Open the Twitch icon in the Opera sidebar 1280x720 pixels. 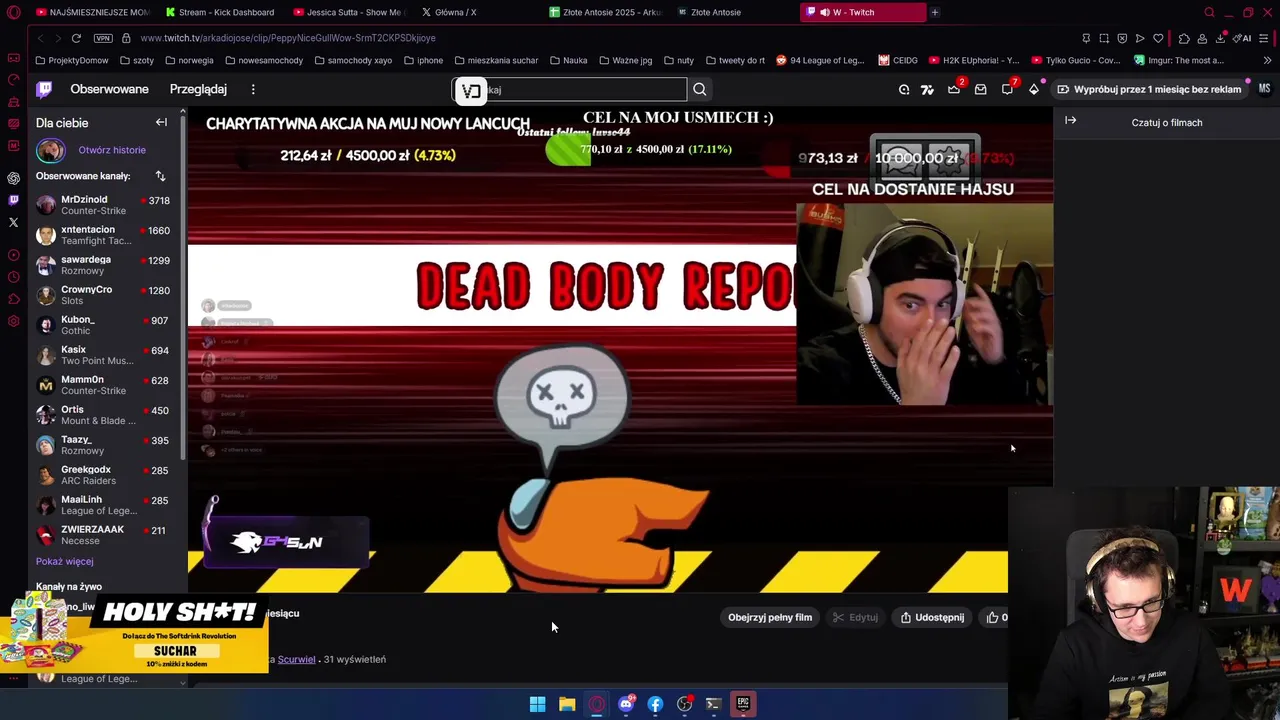point(13,200)
